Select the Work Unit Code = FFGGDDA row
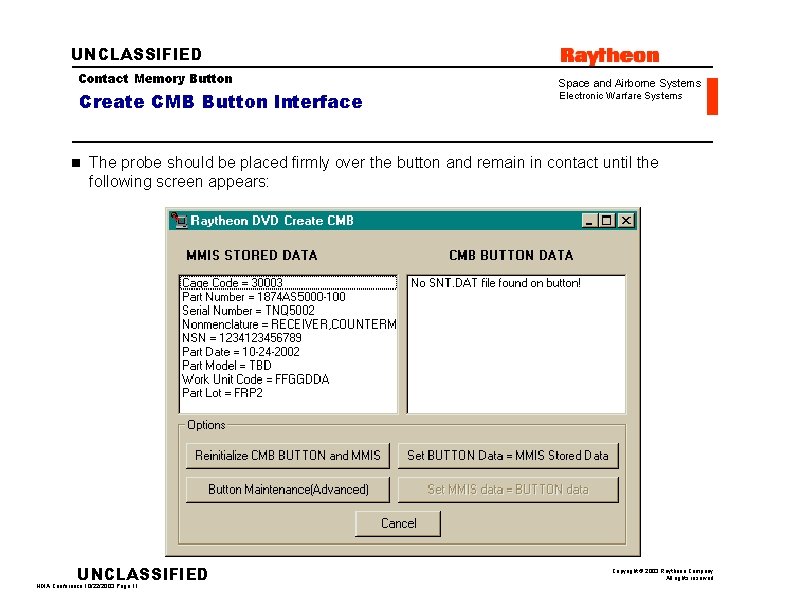The image size is (792, 612). (288, 379)
